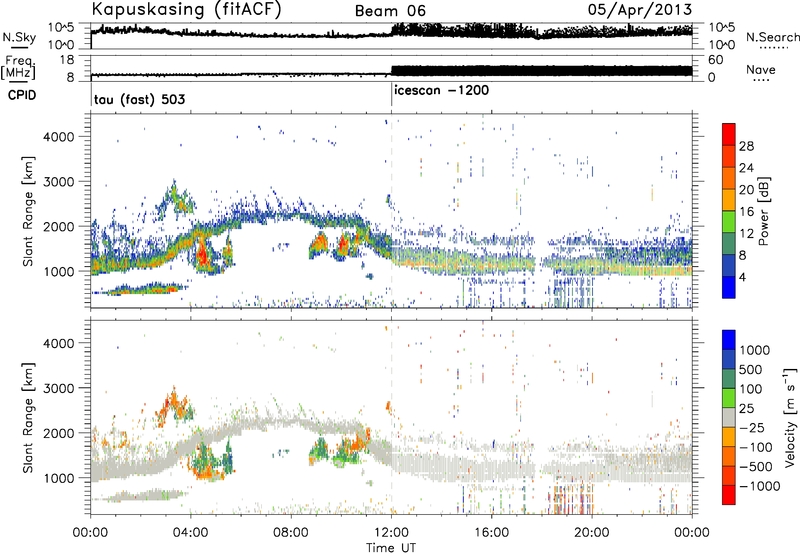Click the '1000' velocity colorbar tick
Viewport: 800px width, 554px height.
755,350
